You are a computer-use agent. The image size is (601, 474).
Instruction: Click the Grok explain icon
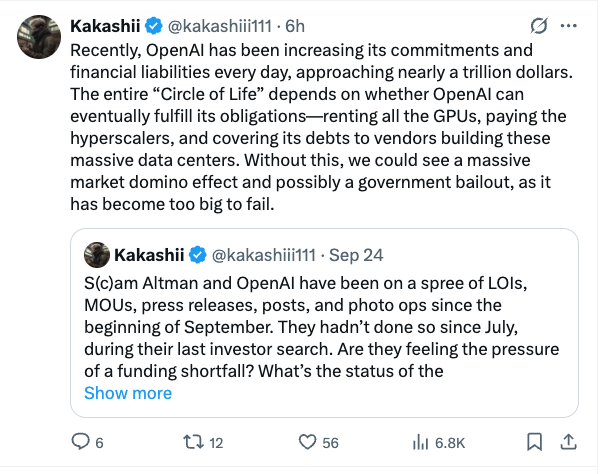tap(539, 25)
